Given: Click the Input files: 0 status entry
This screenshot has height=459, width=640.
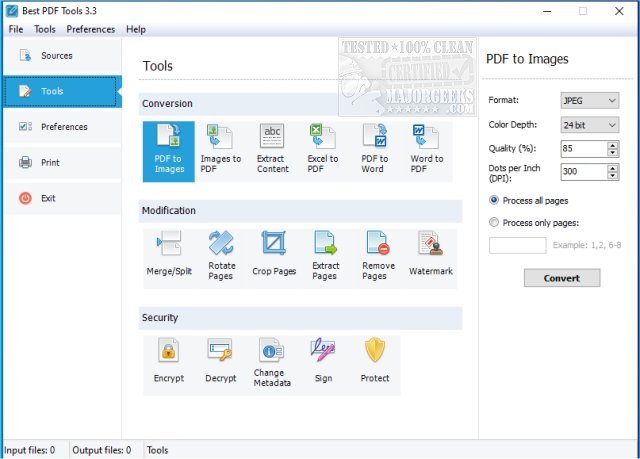Looking at the screenshot, I should 29,450.
